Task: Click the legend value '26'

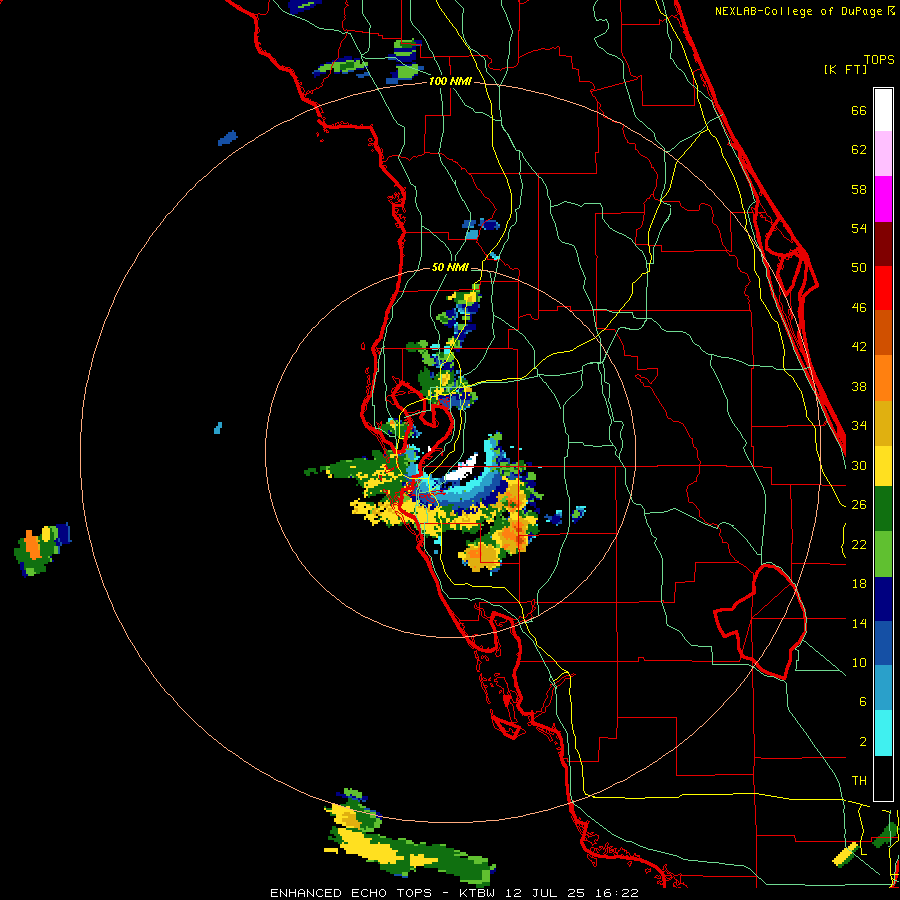Action: (859, 505)
